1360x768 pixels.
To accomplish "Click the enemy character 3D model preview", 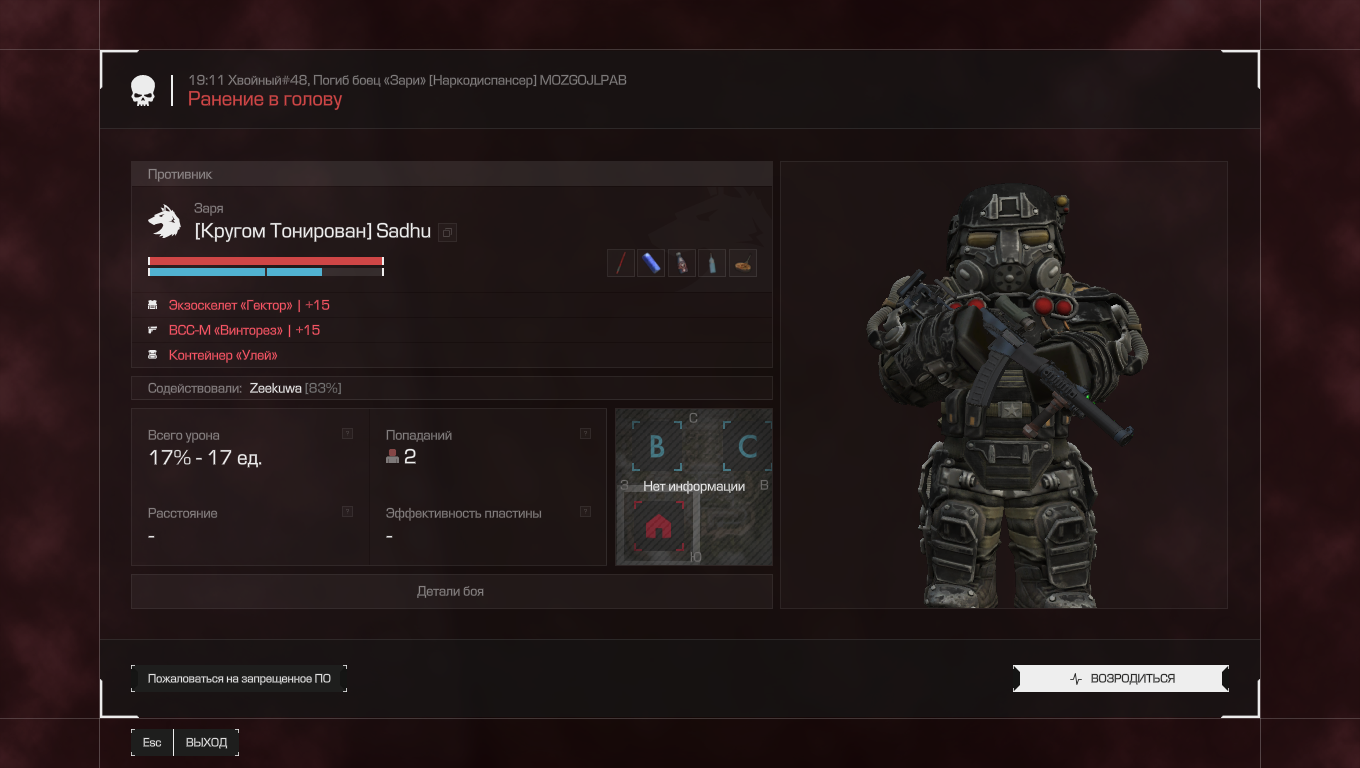I will tap(1004, 385).
